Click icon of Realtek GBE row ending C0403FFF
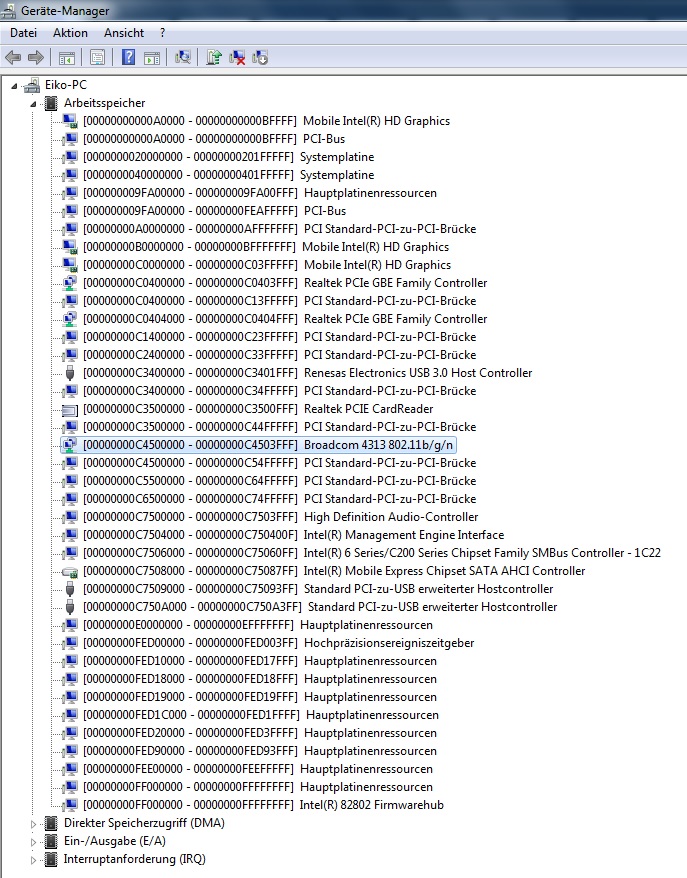Image resolution: width=687 pixels, height=878 pixels. tap(69, 283)
